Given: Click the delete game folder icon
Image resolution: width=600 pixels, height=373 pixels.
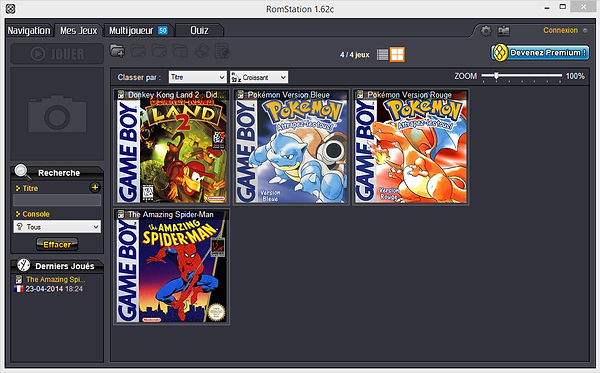Looking at the screenshot, I should (x=180, y=51).
